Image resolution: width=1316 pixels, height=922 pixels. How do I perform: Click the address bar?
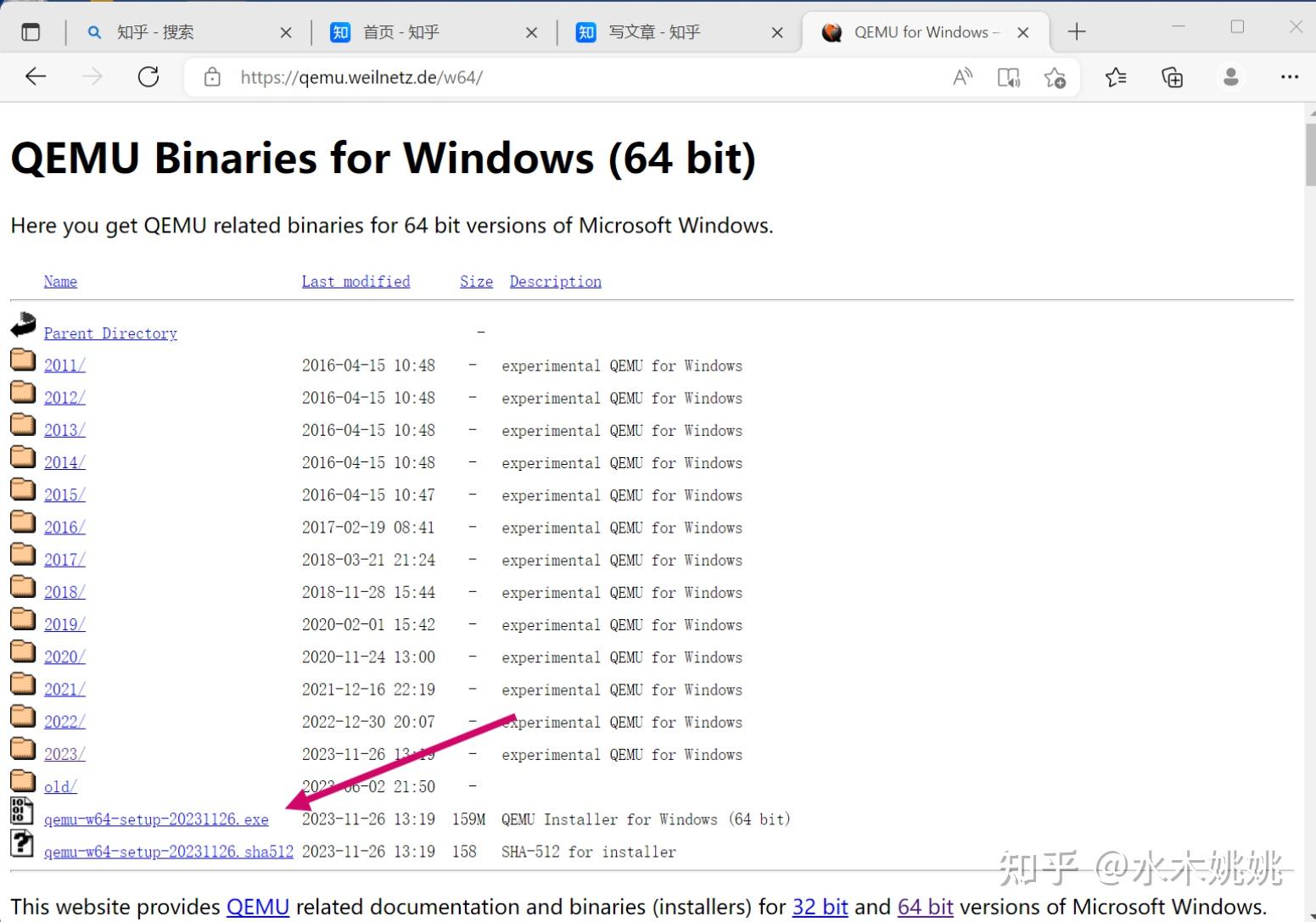click(x=509, y=77)
